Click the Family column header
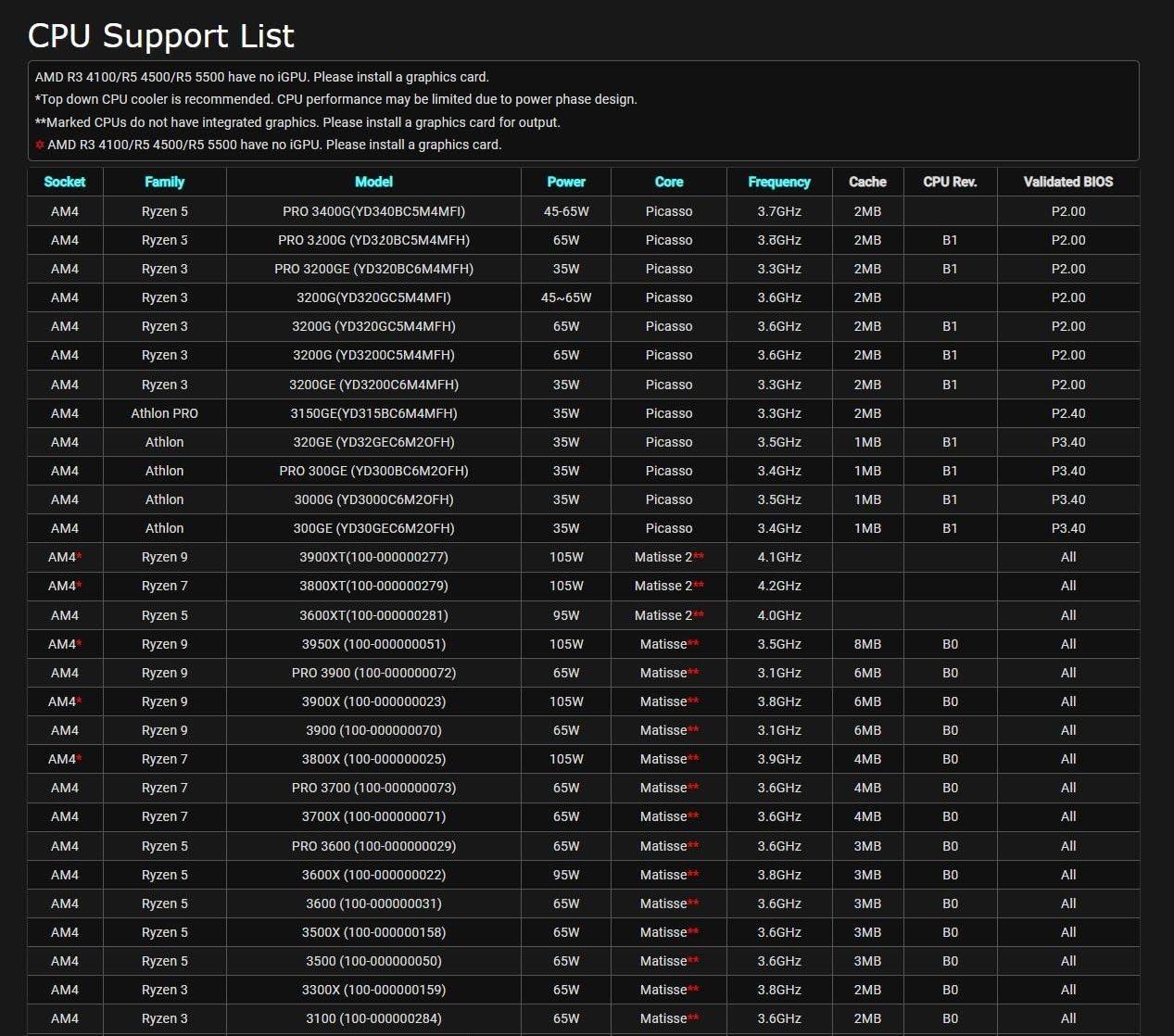 [164, 182]
